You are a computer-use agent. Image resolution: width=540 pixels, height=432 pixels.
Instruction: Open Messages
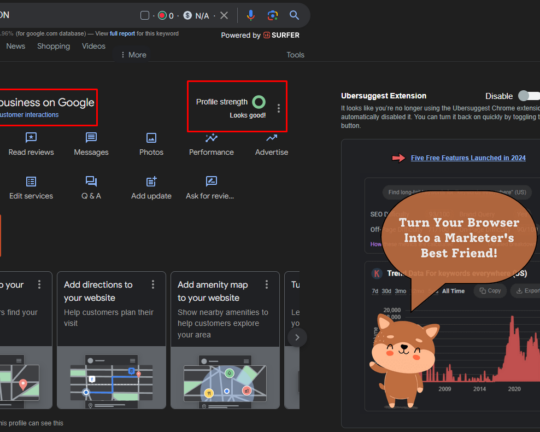(x=91, y=144)
